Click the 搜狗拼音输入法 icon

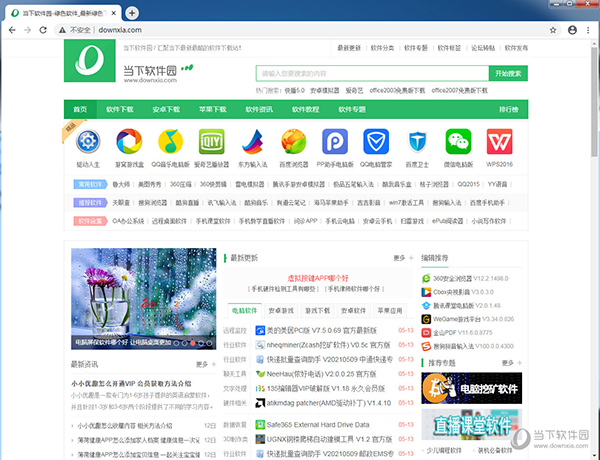[x=426, y=346]
